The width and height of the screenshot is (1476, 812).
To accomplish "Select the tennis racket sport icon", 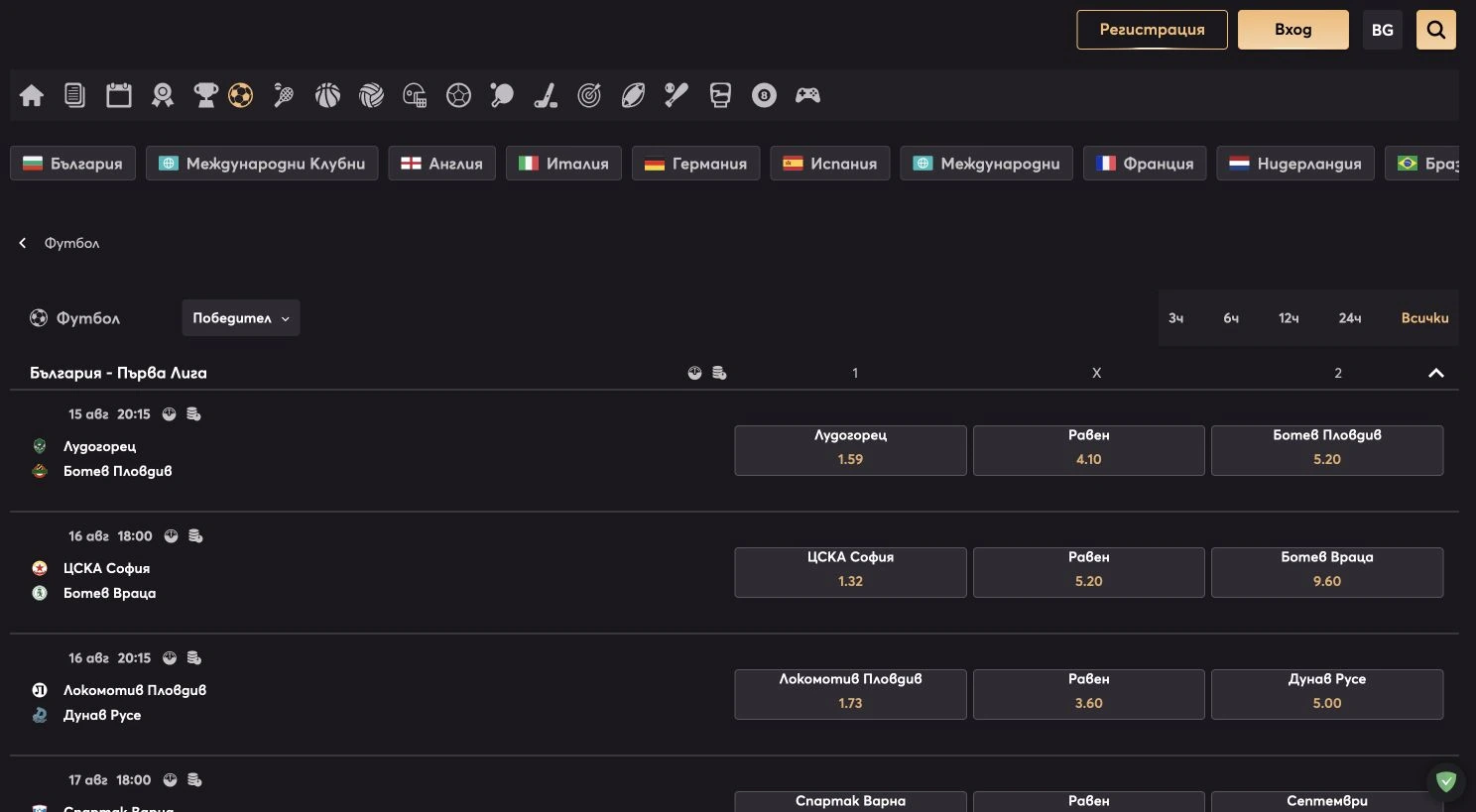I will tap(284, 95).
